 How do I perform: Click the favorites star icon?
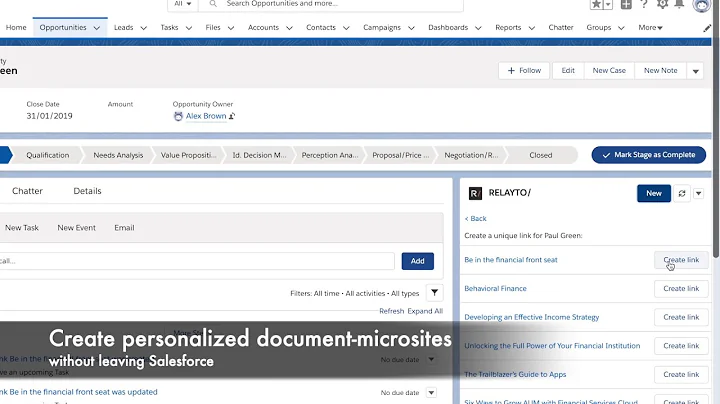point(596,4)
